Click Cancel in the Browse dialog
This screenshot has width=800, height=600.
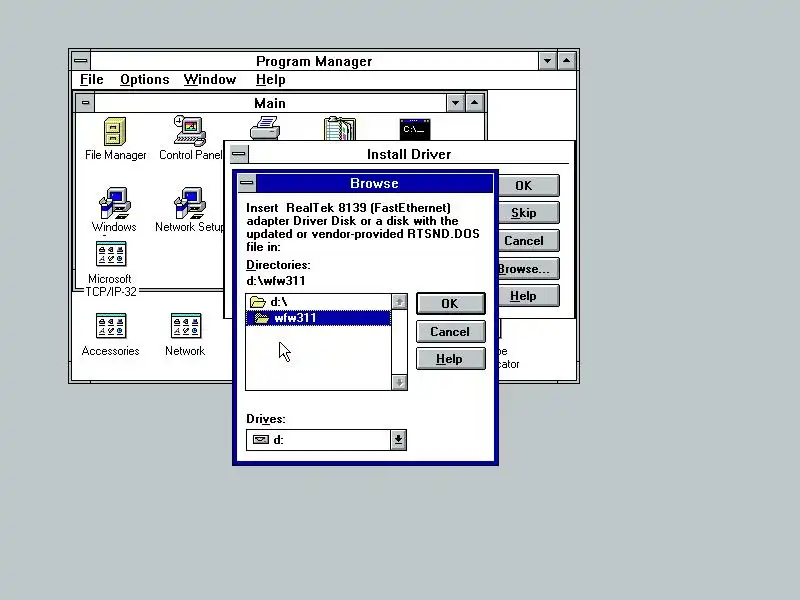[451, 332]
